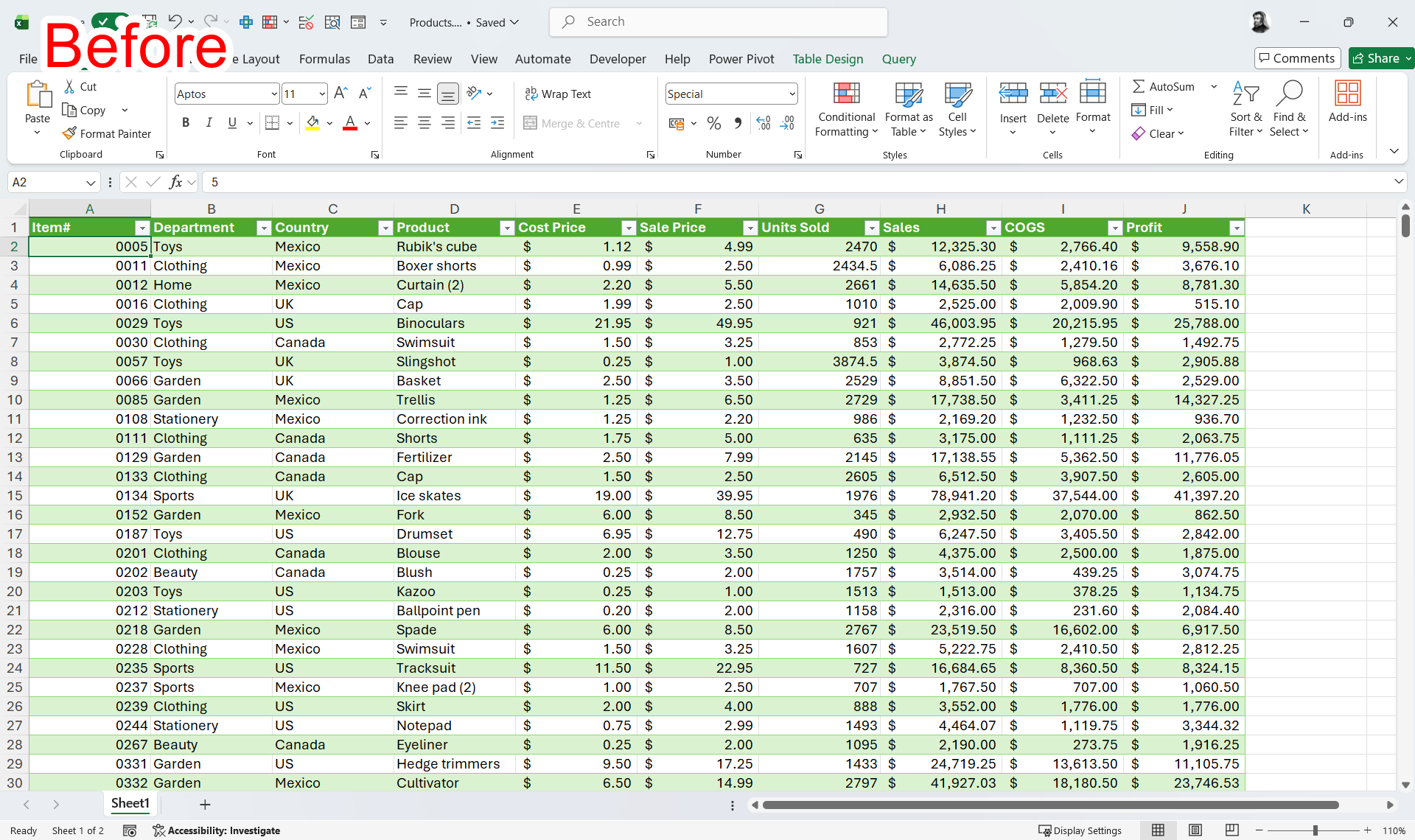Click the Undo arrow
1415x840 pixels.
click(x=175, y=21)
